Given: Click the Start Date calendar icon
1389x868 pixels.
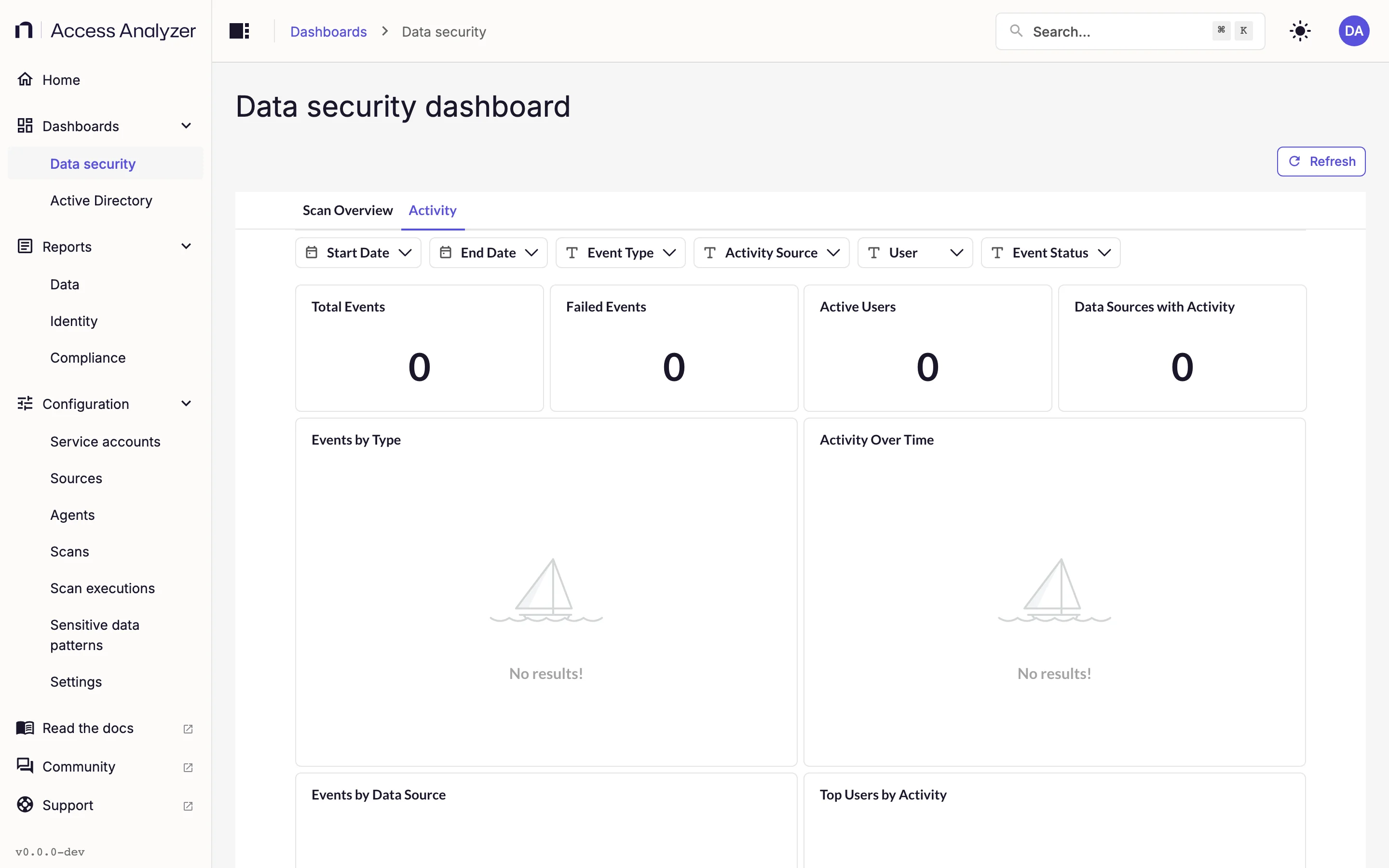Looking at the screenshot, I should (312, 253).
